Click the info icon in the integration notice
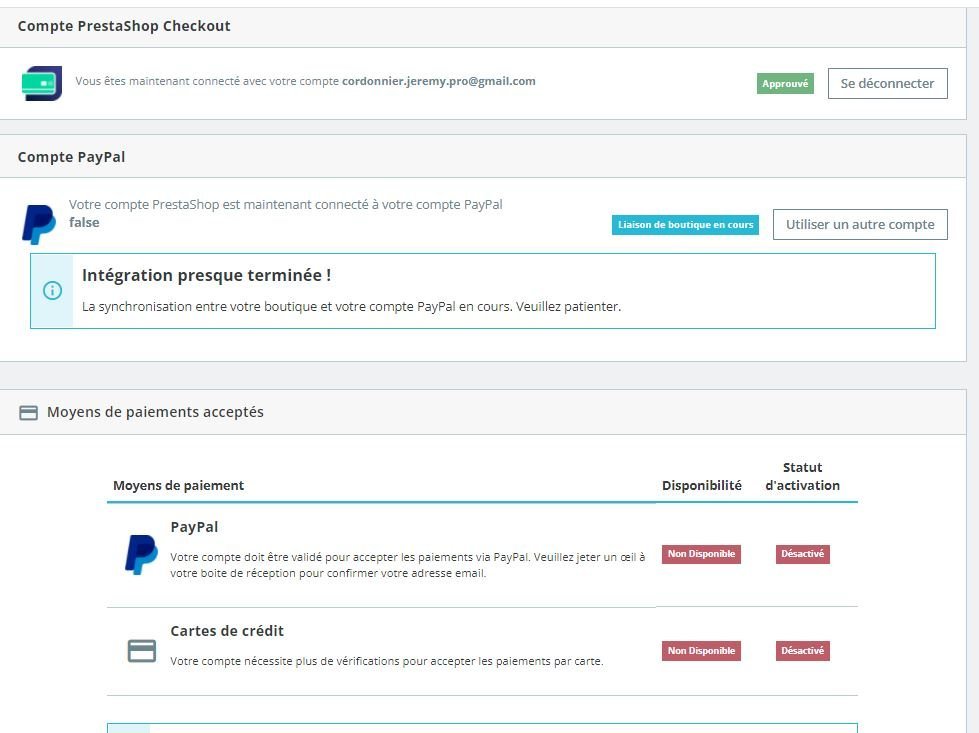Image resolution: width=979 pixels, height=733 pixels. pyautogui.click(x=52, y=290)
